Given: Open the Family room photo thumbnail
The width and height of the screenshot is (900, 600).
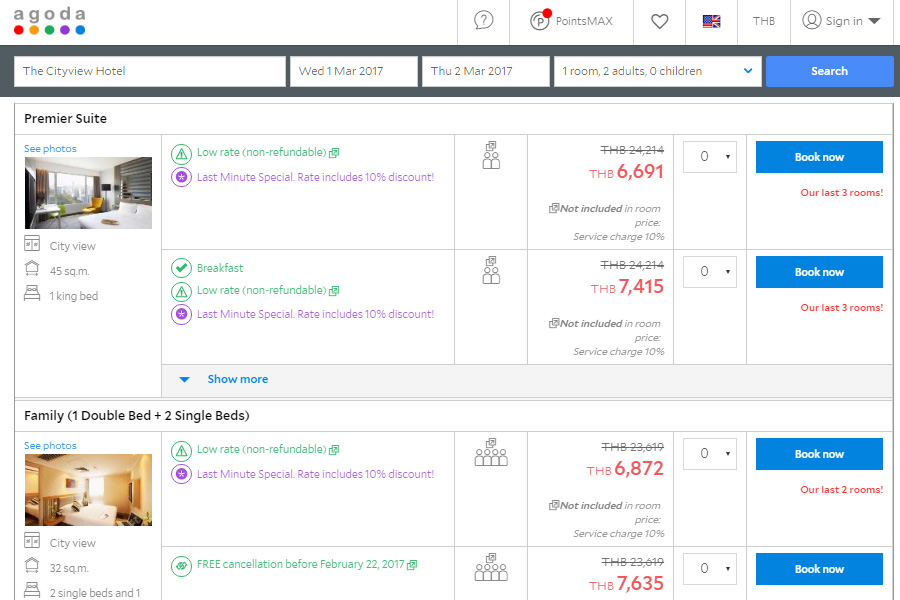Looking at the screenshot, I should 88,490.
